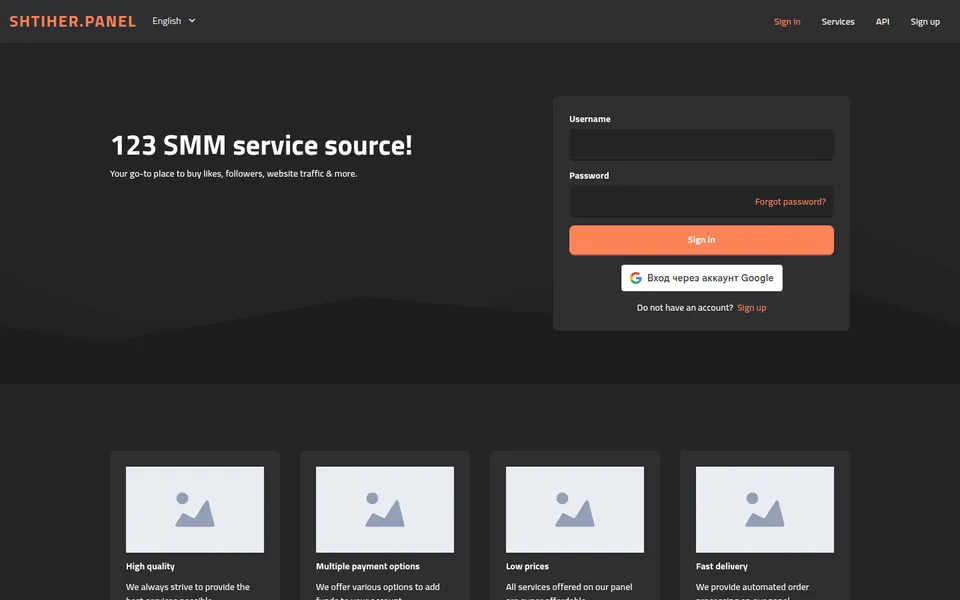Click the SHTIHER.PANEL logo

pos(72,21)
